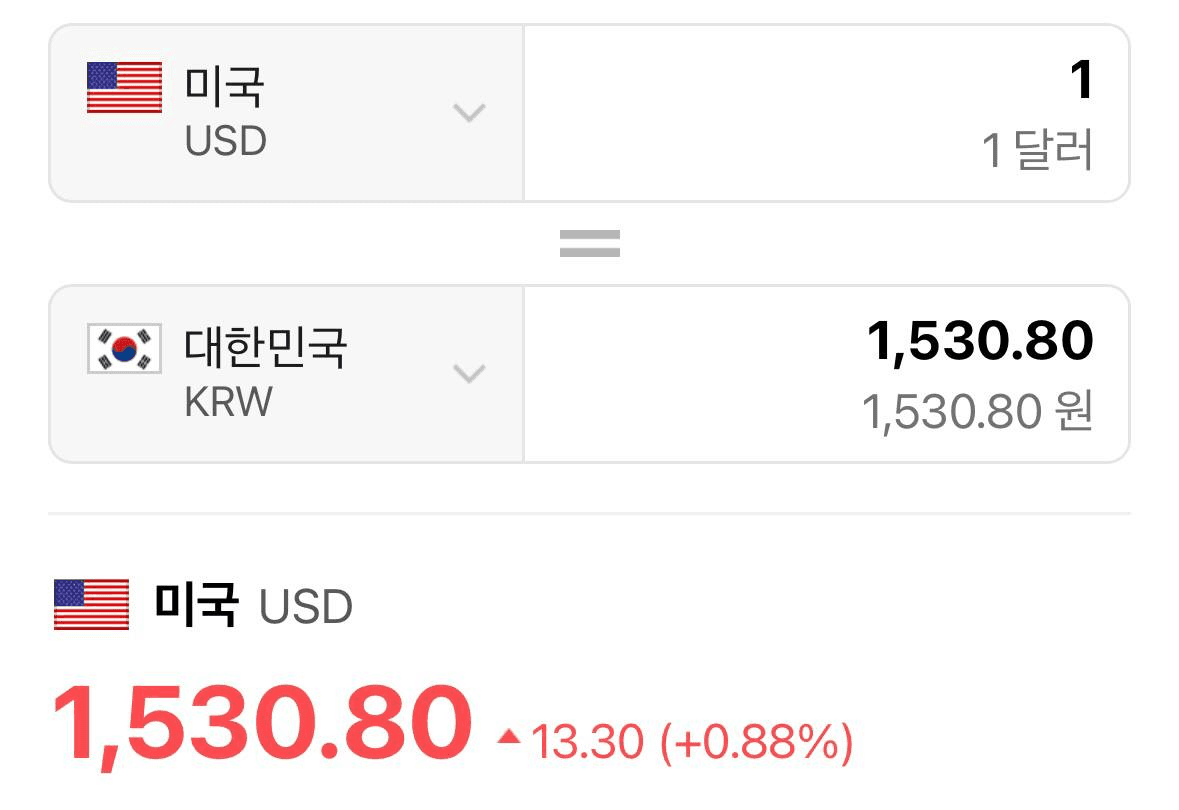Viewport: 1179px width, 810px height.
Task: Click the US flag beside the exchange rate heading
Action: (91, 605)
